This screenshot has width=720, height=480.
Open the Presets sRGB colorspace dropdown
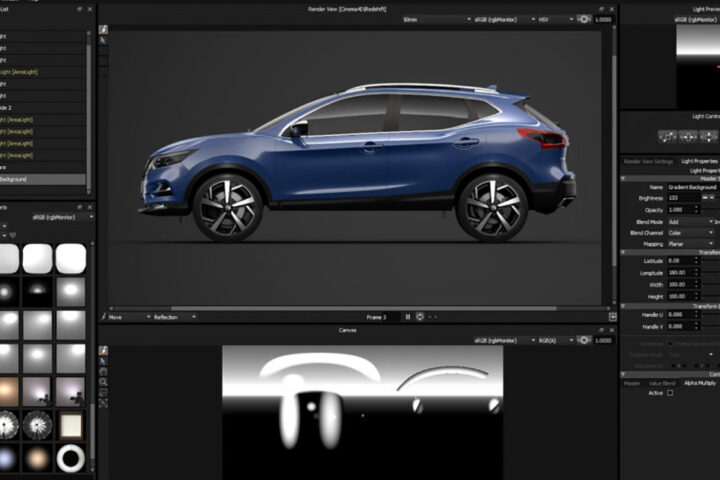pos(62,217)
